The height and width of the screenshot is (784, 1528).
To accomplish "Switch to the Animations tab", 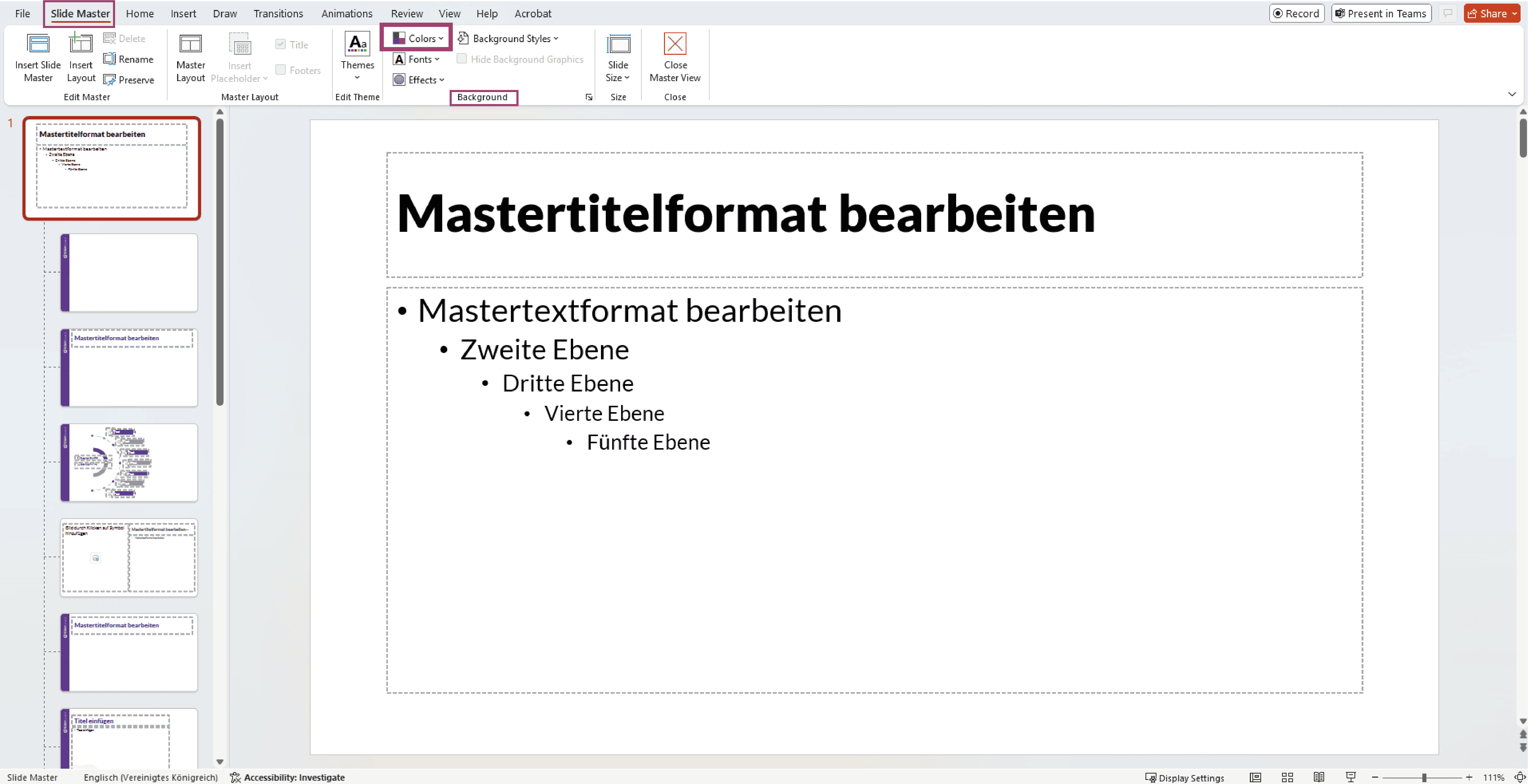I will point(347,14).
